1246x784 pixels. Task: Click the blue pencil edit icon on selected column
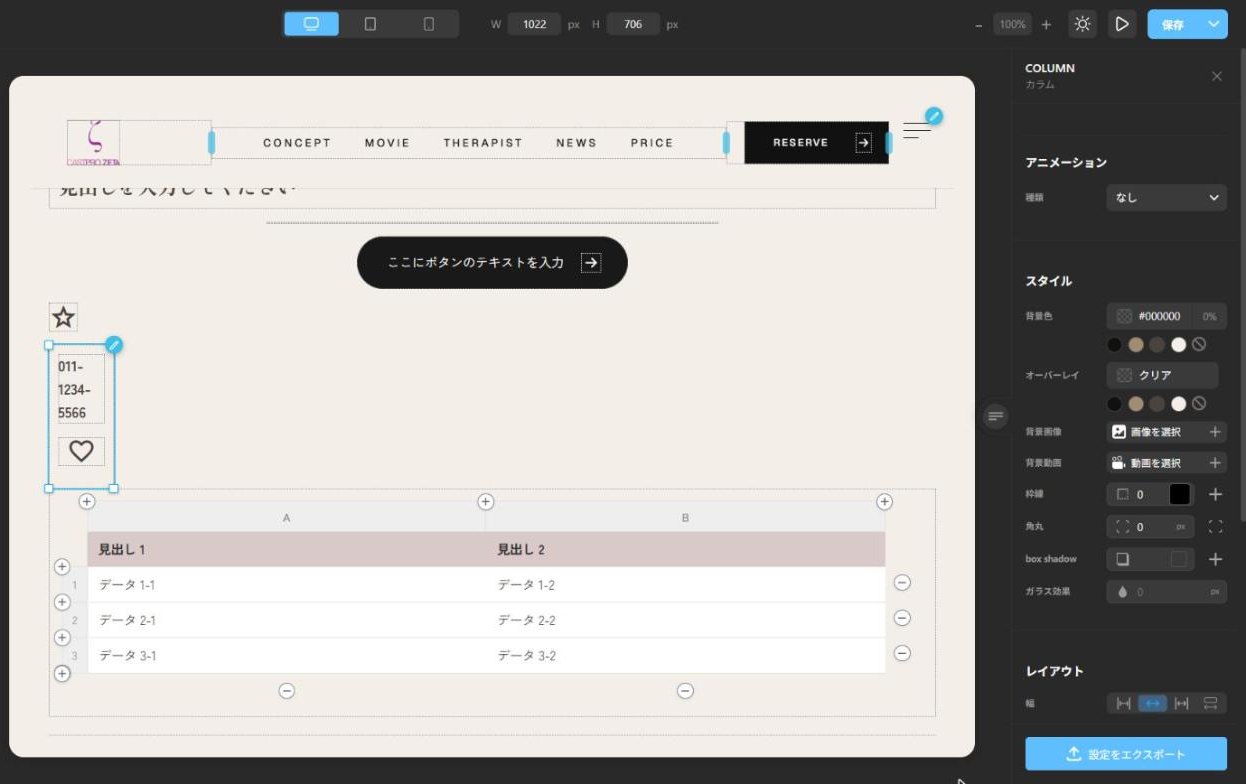point(114,345)
